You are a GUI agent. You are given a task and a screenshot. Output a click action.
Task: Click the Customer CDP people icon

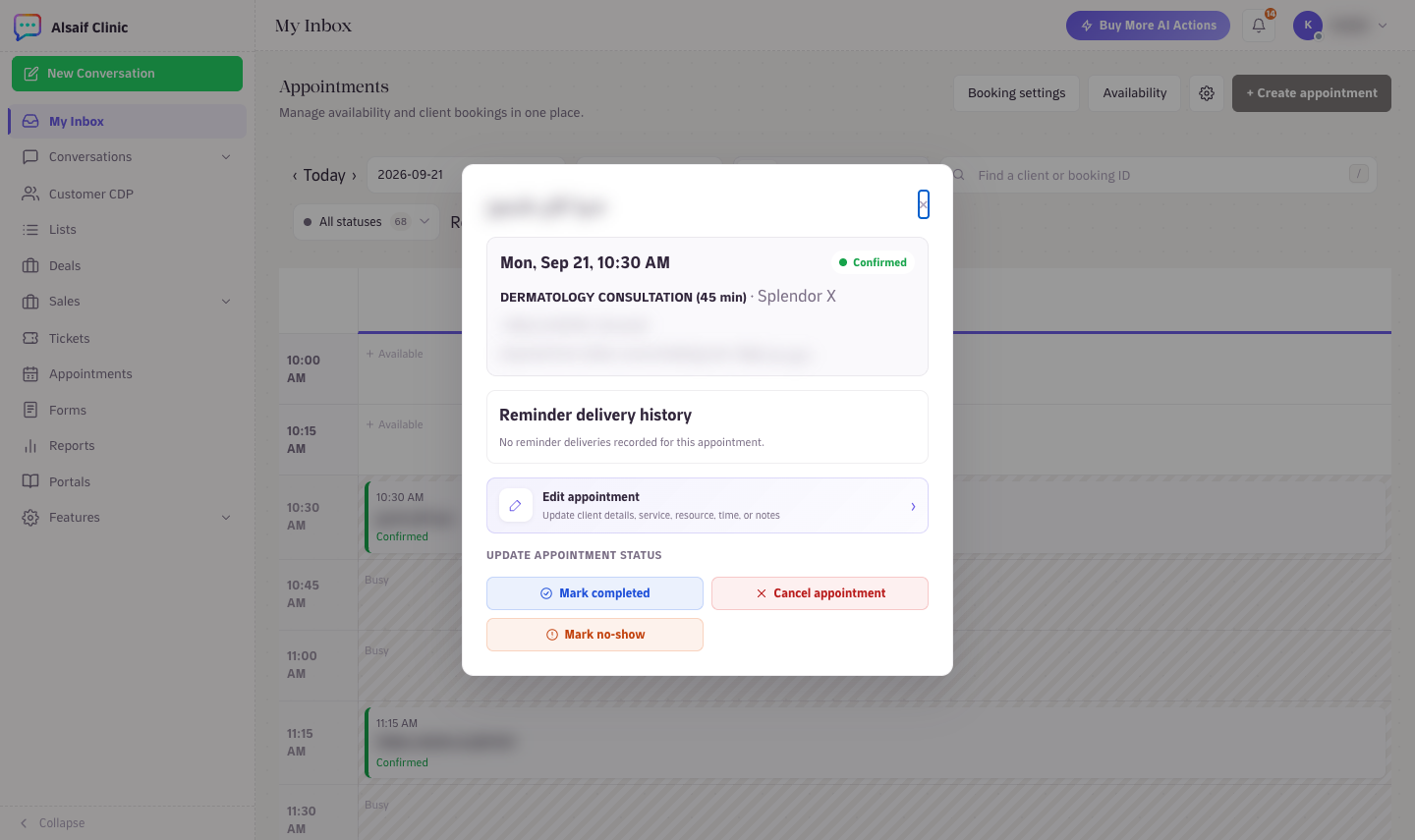click(30, 194)
